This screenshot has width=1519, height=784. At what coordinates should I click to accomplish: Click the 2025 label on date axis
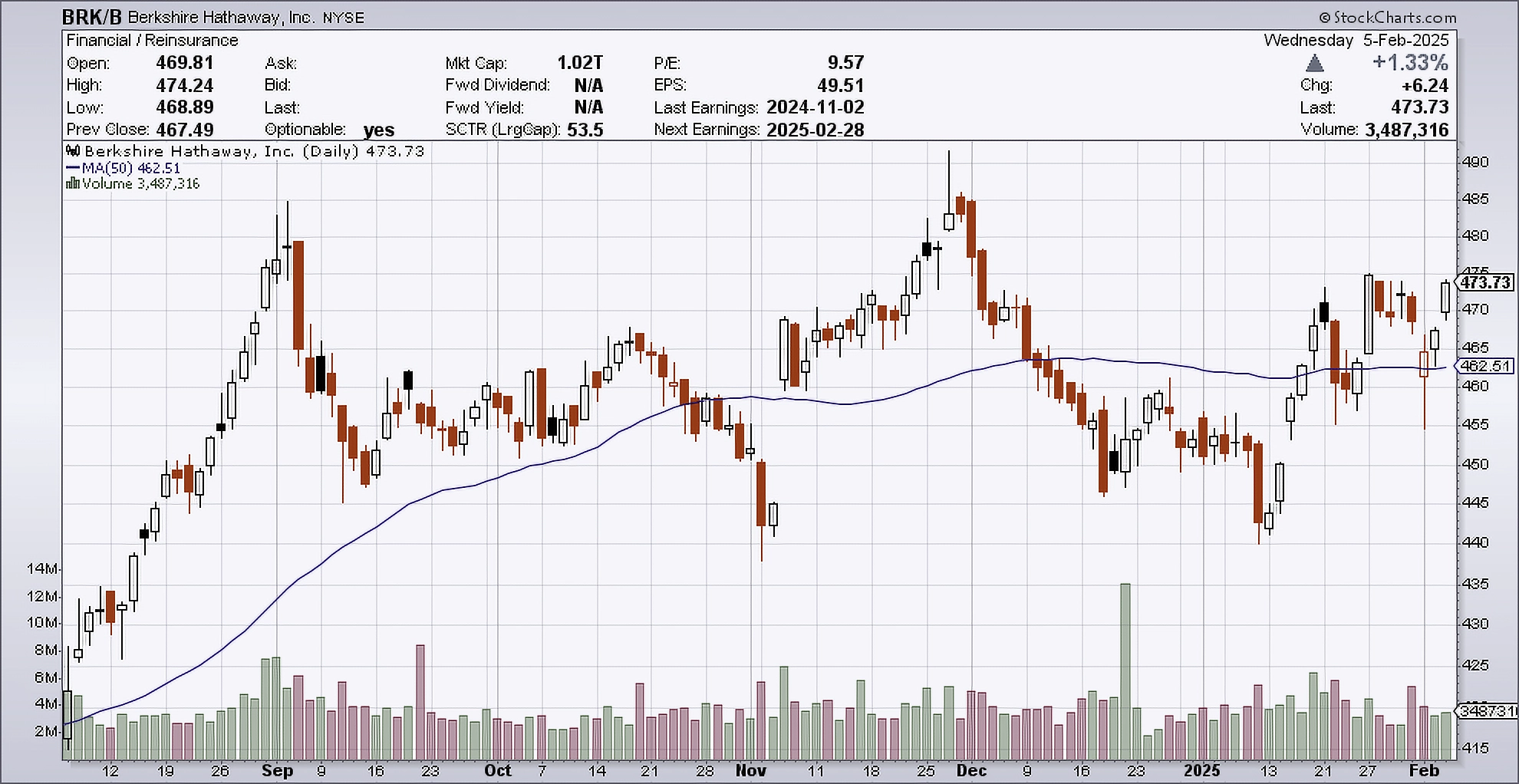click(x=1201, y=771)
